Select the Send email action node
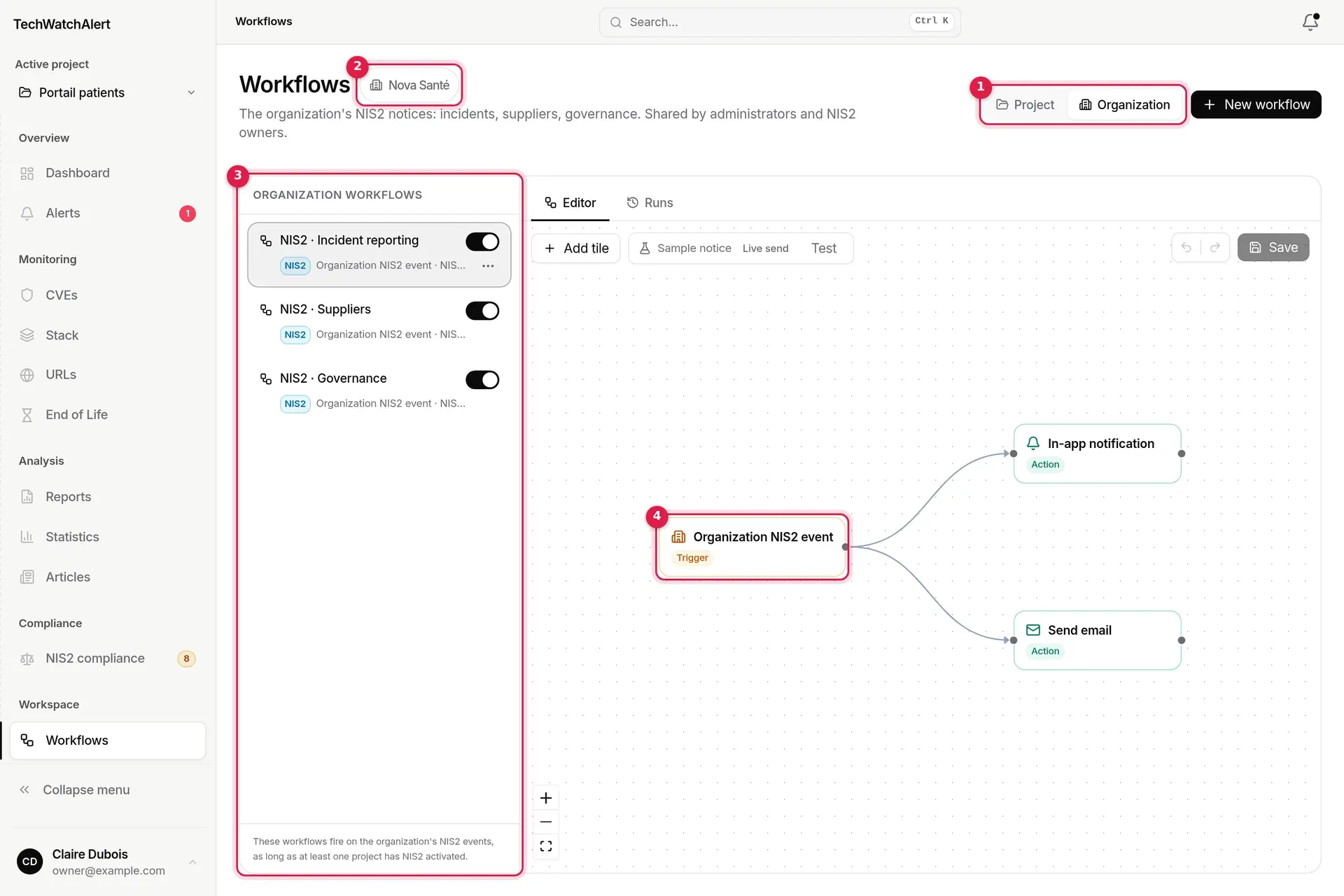1344x896 pixels. [1097, 640]
